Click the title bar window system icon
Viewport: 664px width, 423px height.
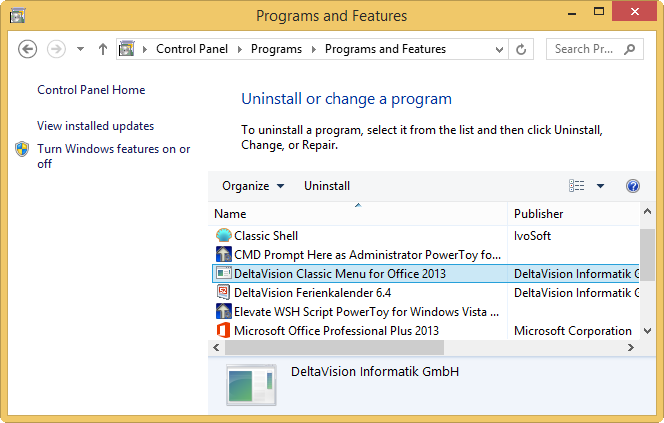pos(18,16)
